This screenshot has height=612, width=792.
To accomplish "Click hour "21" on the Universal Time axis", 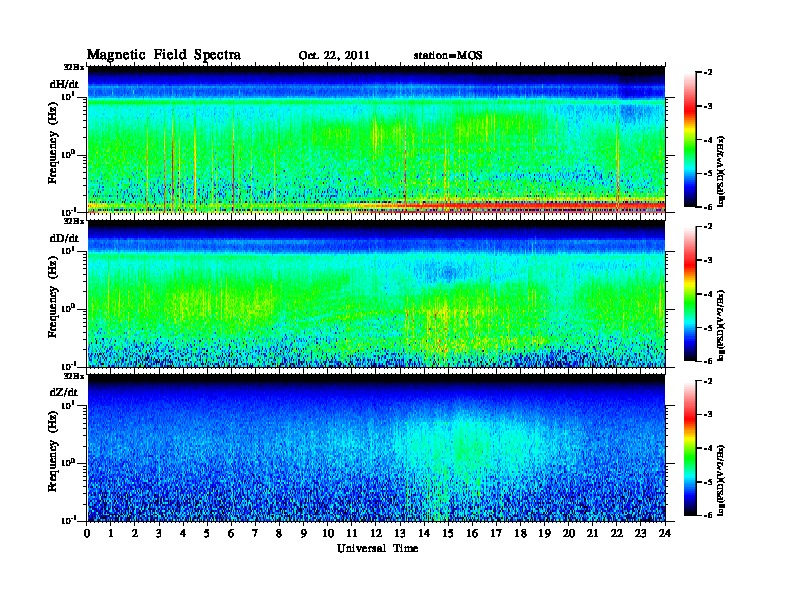I will pos(592,533).
